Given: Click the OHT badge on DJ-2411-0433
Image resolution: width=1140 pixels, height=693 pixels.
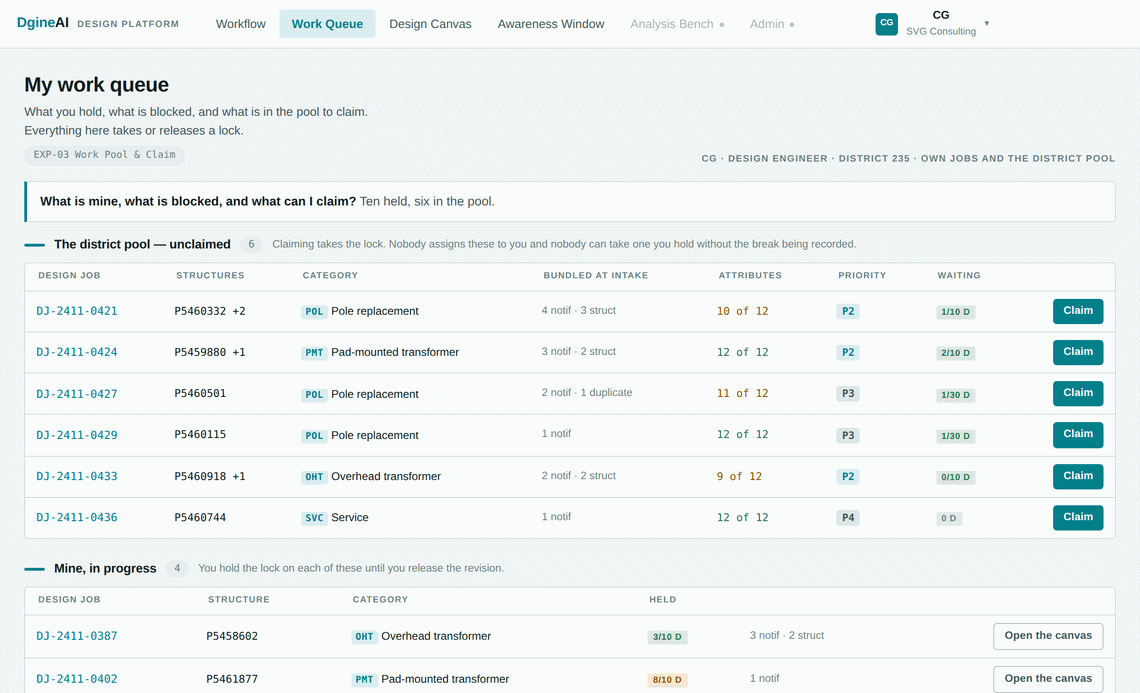Looking at the screenshot, I should tap(314, 477).
